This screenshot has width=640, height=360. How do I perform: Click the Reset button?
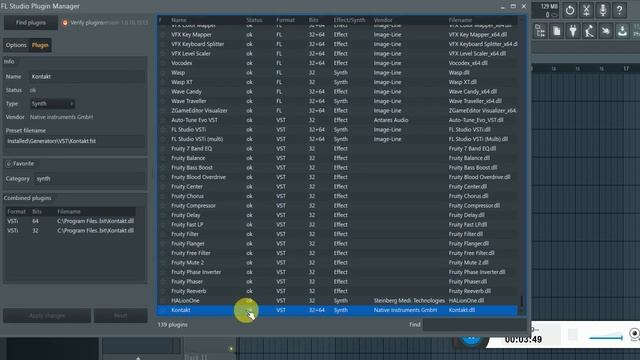120,316
